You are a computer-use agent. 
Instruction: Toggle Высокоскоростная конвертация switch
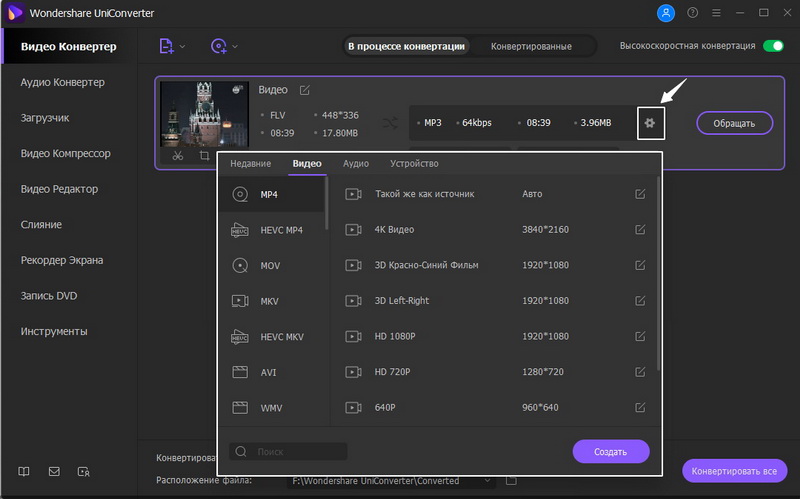coord(773,46)
